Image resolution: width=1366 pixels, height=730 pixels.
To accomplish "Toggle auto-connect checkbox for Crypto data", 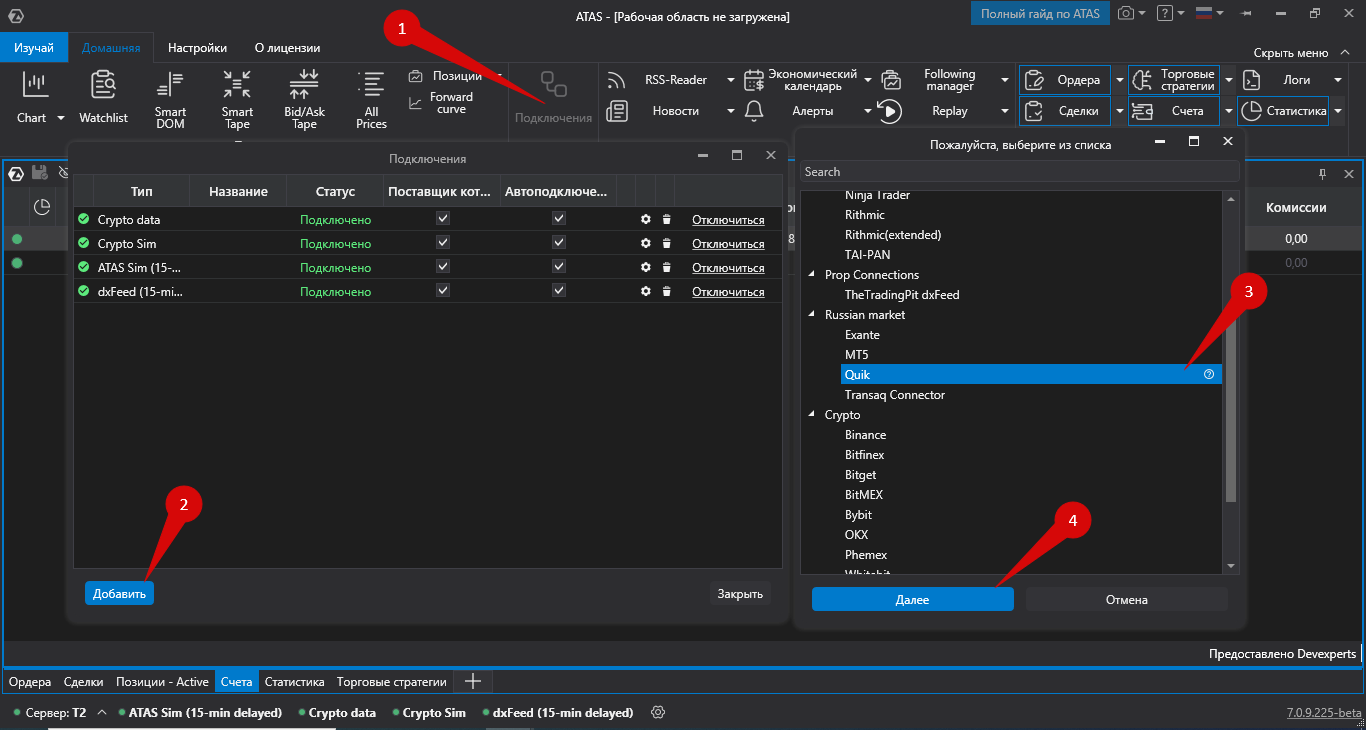I will click(559, 218).
